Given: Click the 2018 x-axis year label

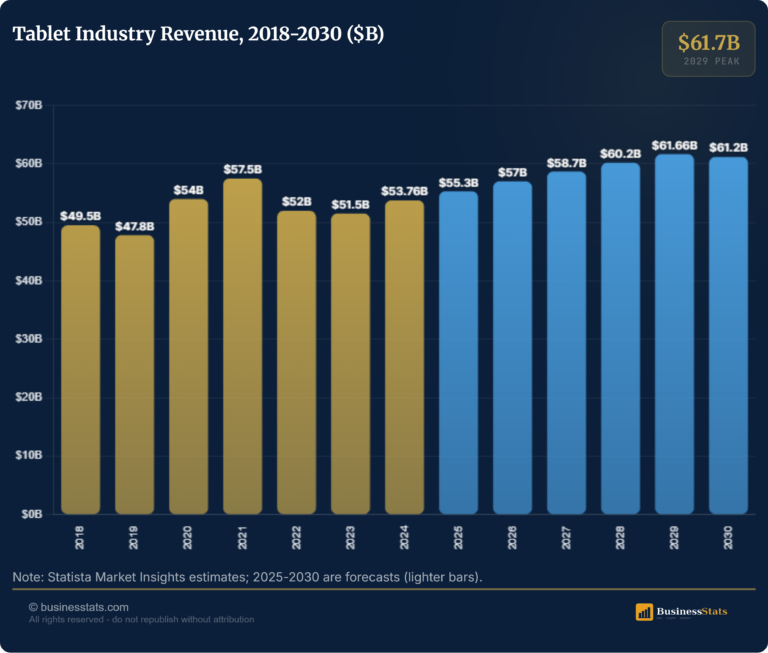Looking at the screenshot, I should (x=80, y=537).
